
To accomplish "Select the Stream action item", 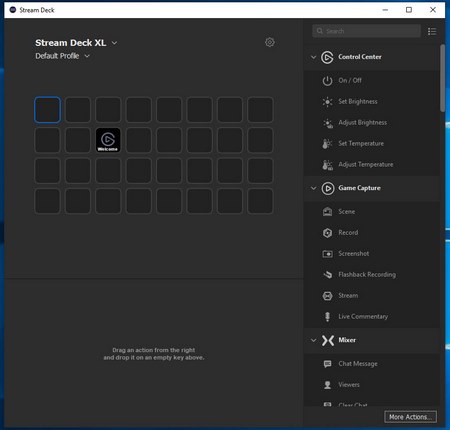I will pos(372,296).
